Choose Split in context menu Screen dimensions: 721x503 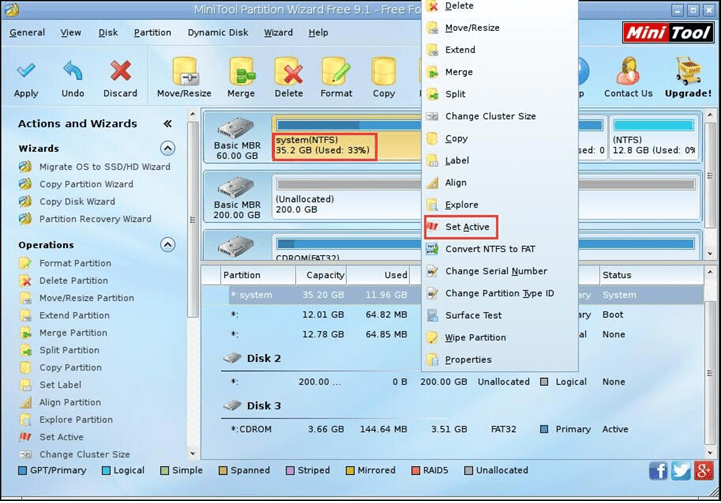point(500,94)
